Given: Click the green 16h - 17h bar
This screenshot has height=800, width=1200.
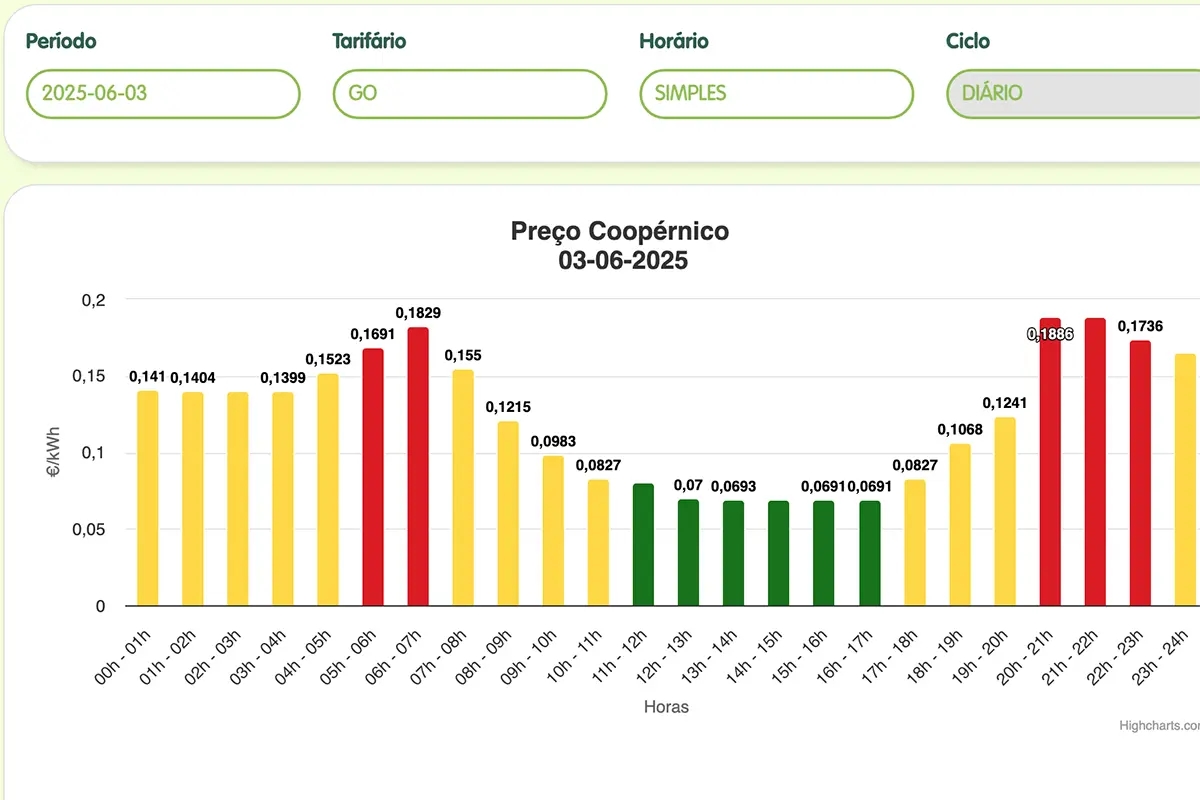Looking at the screenshot, I should point(870,553).
